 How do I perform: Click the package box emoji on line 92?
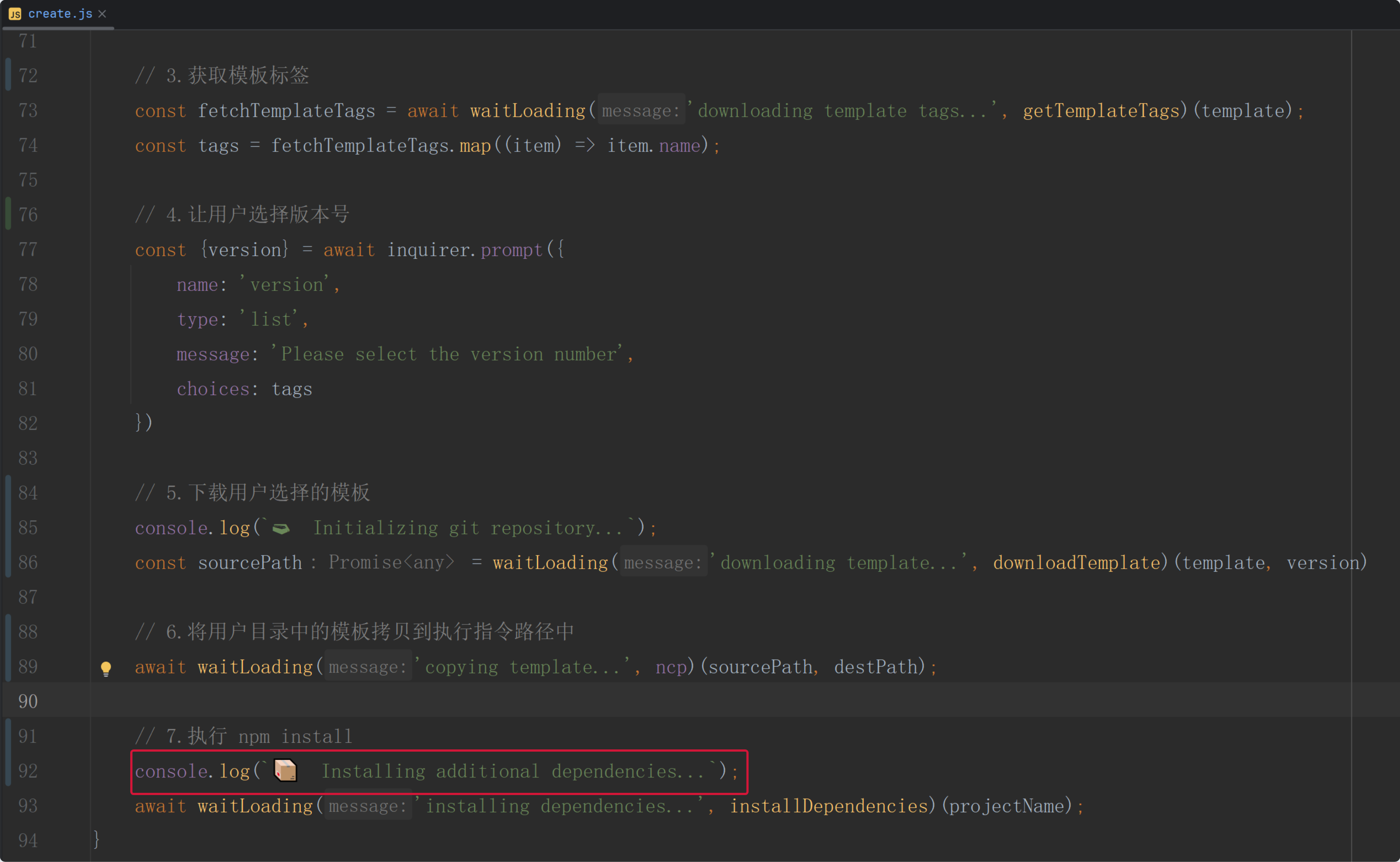(x=286, y=771)
